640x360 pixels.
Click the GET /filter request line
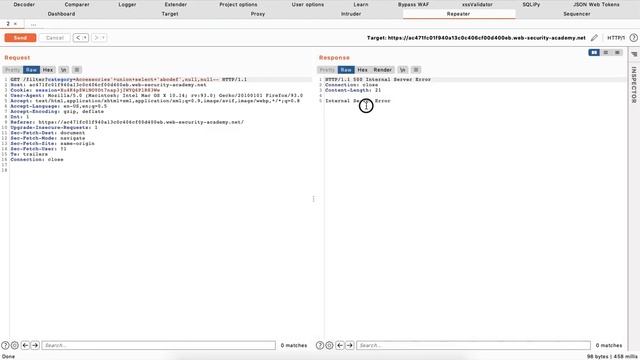tap(129, 80)
